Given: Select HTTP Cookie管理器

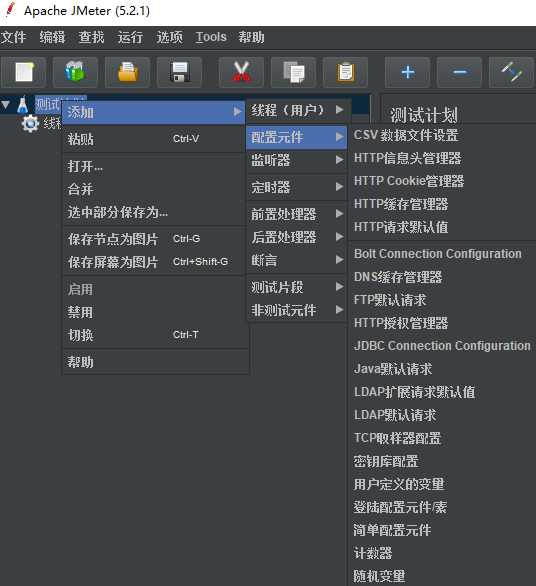Looking at the screenshot, I should pyautogui.click(x=409, y=181).
